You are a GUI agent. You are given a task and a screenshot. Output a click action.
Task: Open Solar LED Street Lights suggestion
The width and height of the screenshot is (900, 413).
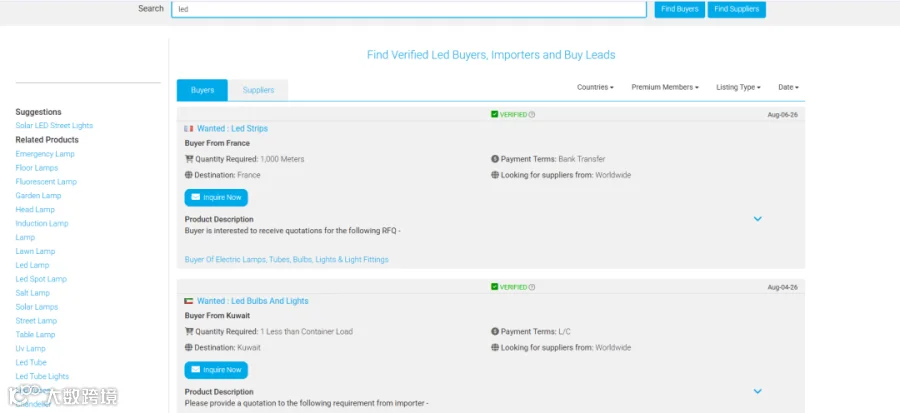coord(54,126)
